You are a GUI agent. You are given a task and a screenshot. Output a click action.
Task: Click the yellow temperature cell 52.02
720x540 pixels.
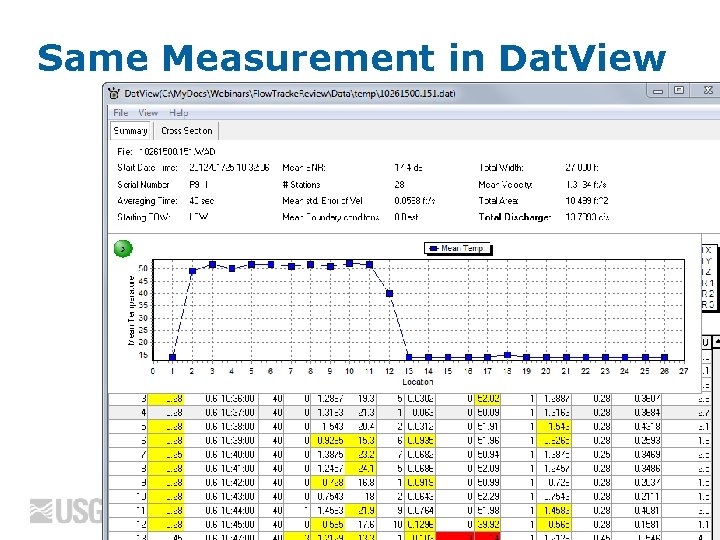[x=488, y=399]
